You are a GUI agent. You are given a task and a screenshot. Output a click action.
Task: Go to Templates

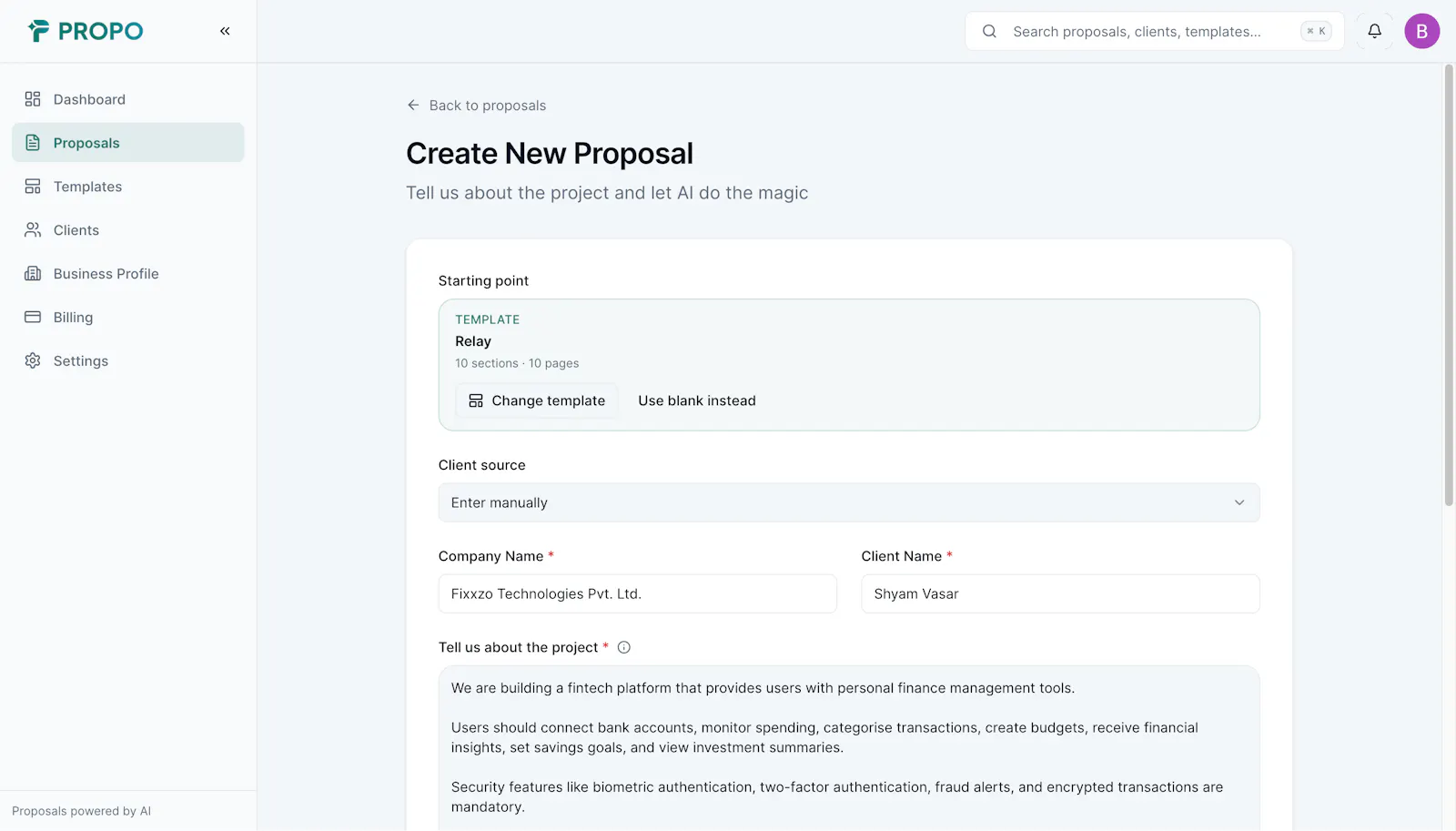tap(128, 187)
